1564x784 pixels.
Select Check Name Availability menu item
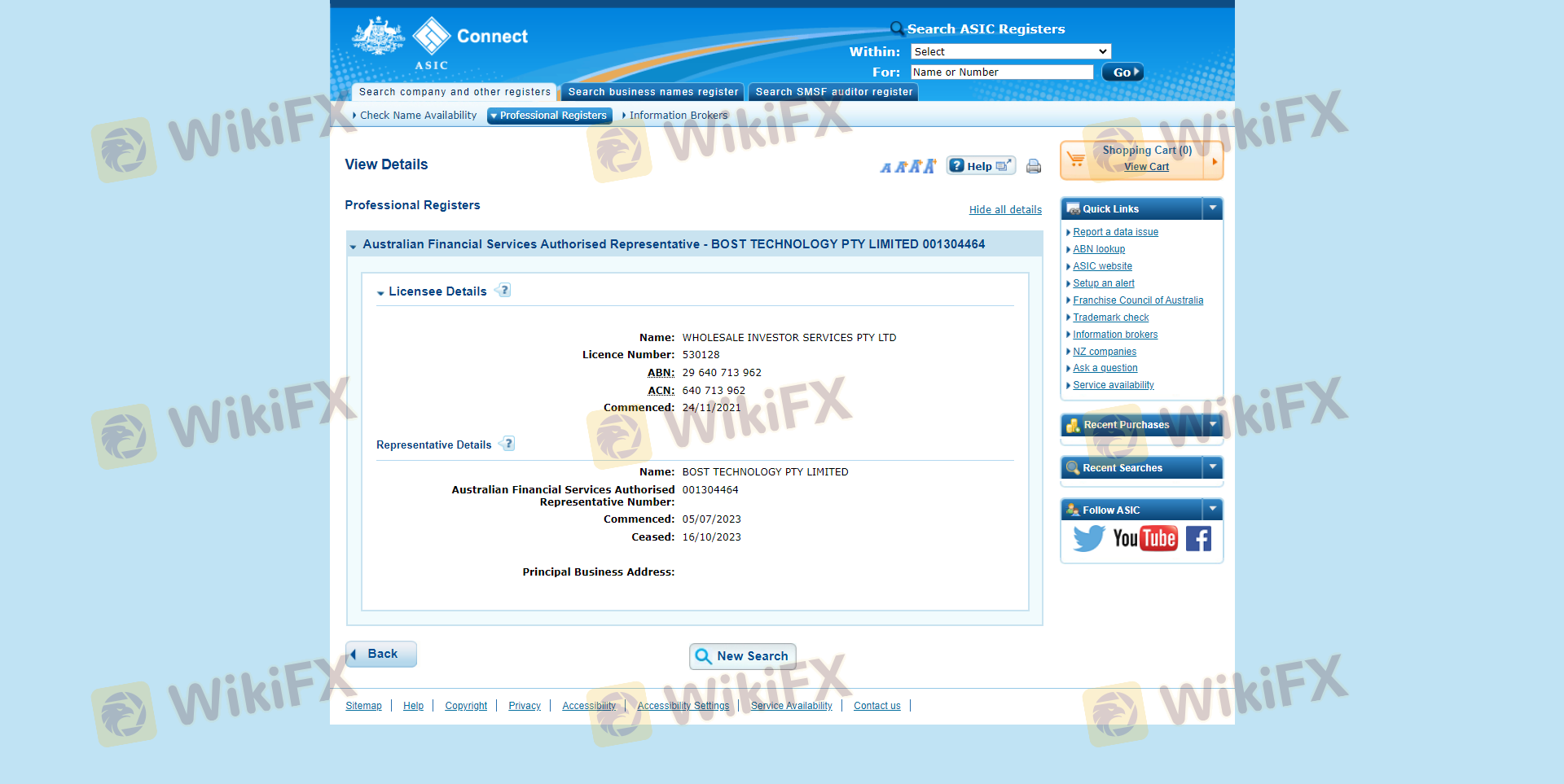(x=418, y=116)
